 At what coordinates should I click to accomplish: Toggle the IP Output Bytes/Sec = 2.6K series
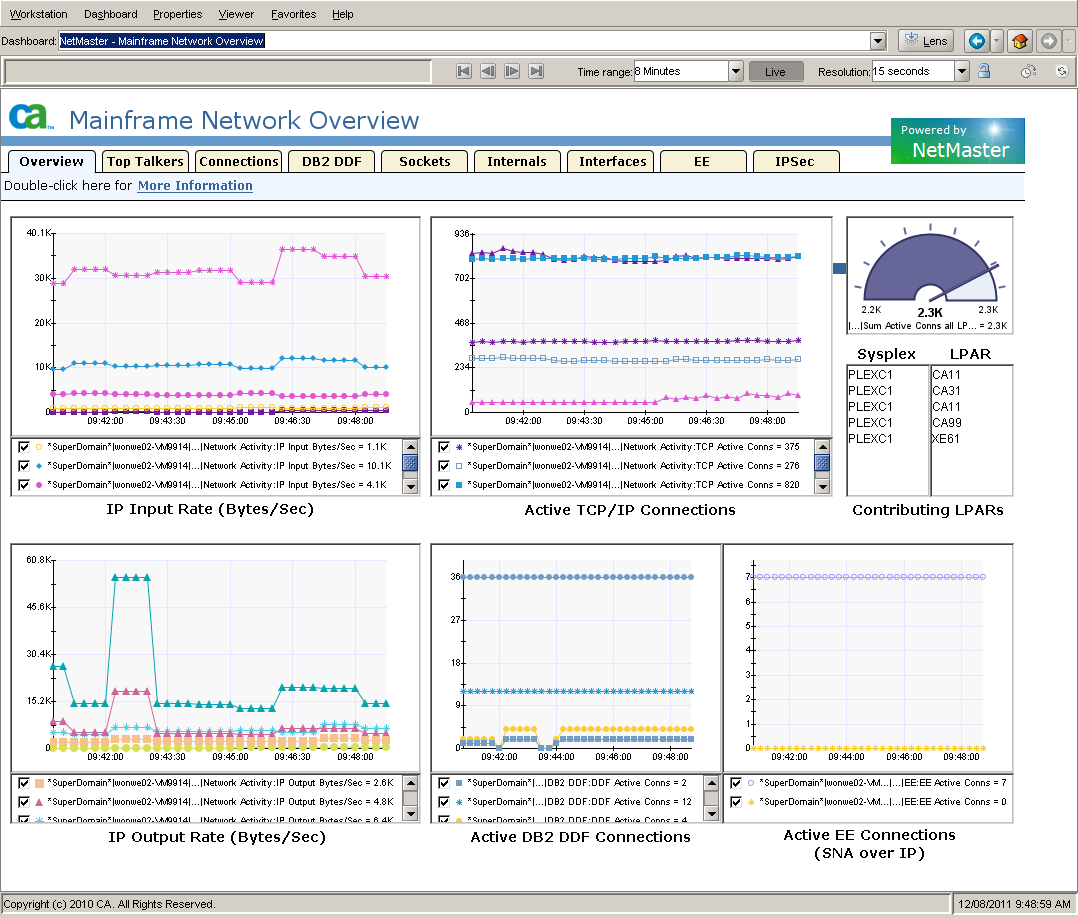pos(24,783)
